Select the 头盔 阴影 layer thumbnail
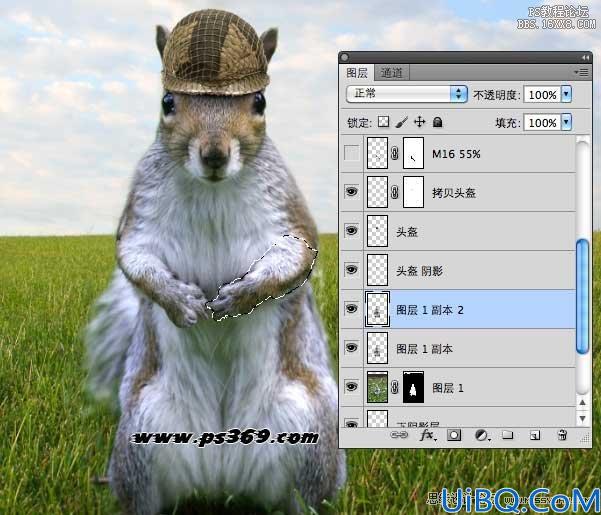Image resolution: width=601 pixels, height=515 pixels. 377,270
